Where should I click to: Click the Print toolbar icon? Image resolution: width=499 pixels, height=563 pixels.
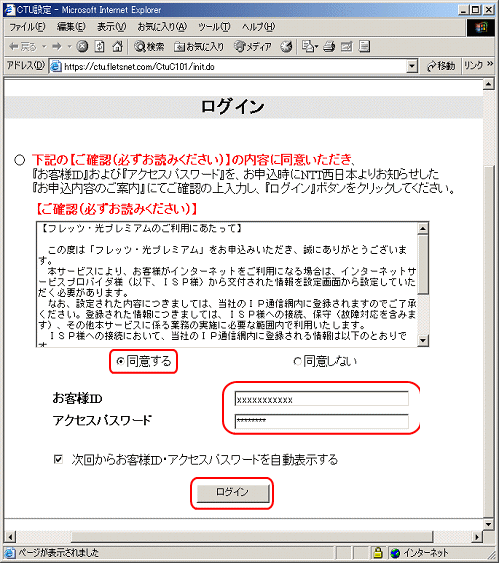pyautogui.click(x=329, y=47)
